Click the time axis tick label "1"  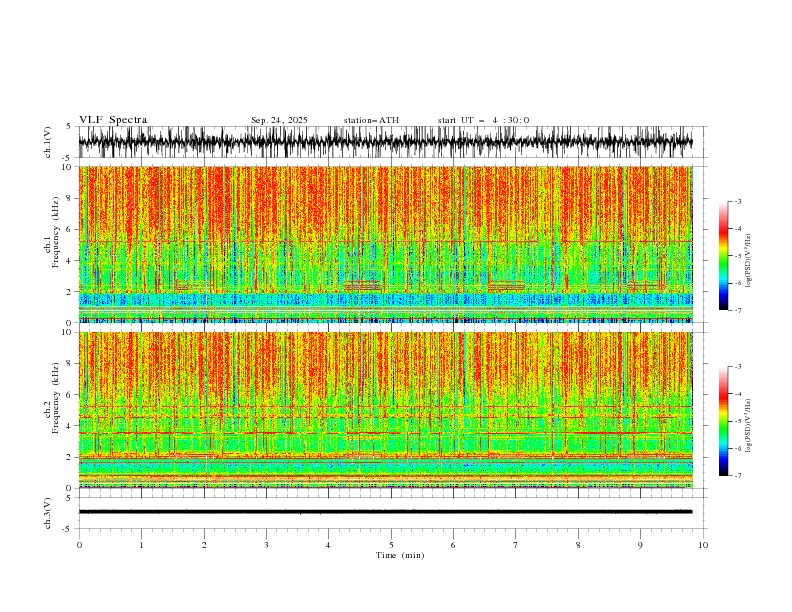pos(141,545)
